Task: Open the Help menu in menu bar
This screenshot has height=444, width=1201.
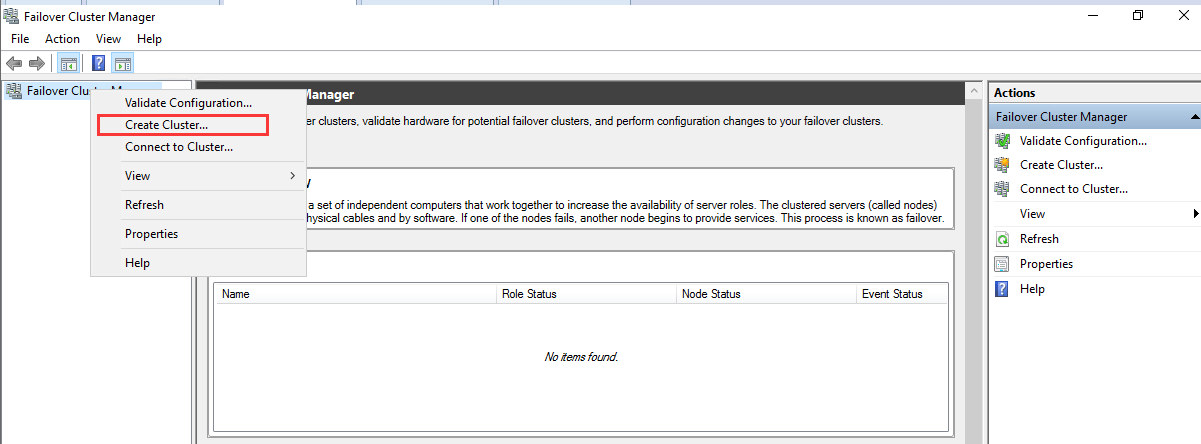Action: (x=149, y=39)
